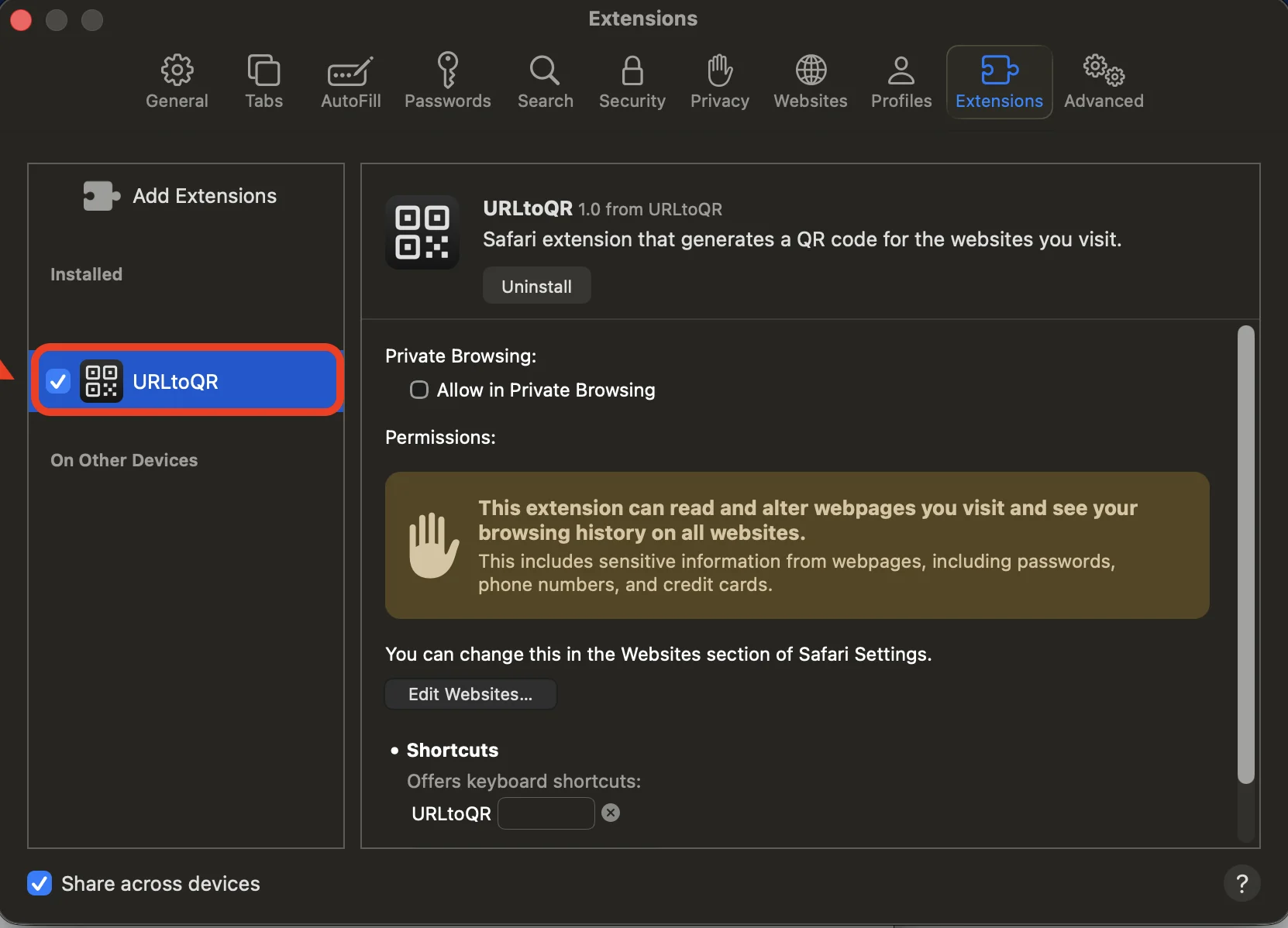Uninstall the URLtoQR extension
Viewport: 1288px width, 928px height.
point(536,286)
